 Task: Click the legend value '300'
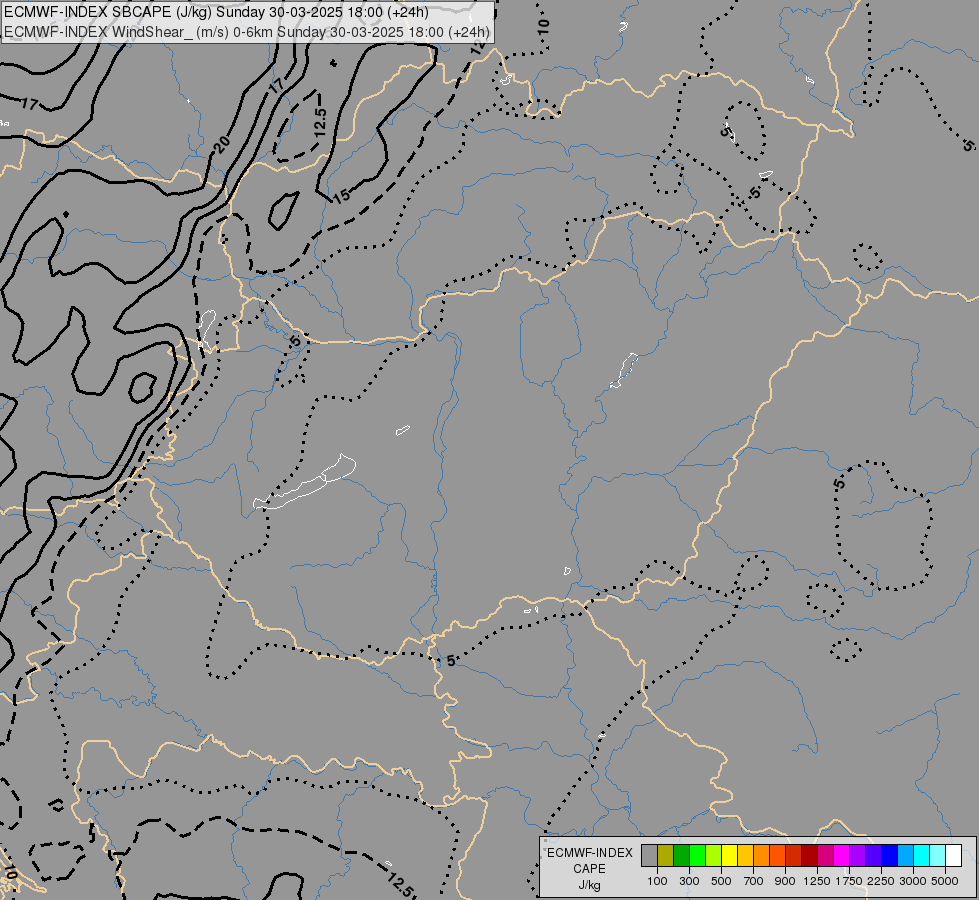(x=689, y=881)
